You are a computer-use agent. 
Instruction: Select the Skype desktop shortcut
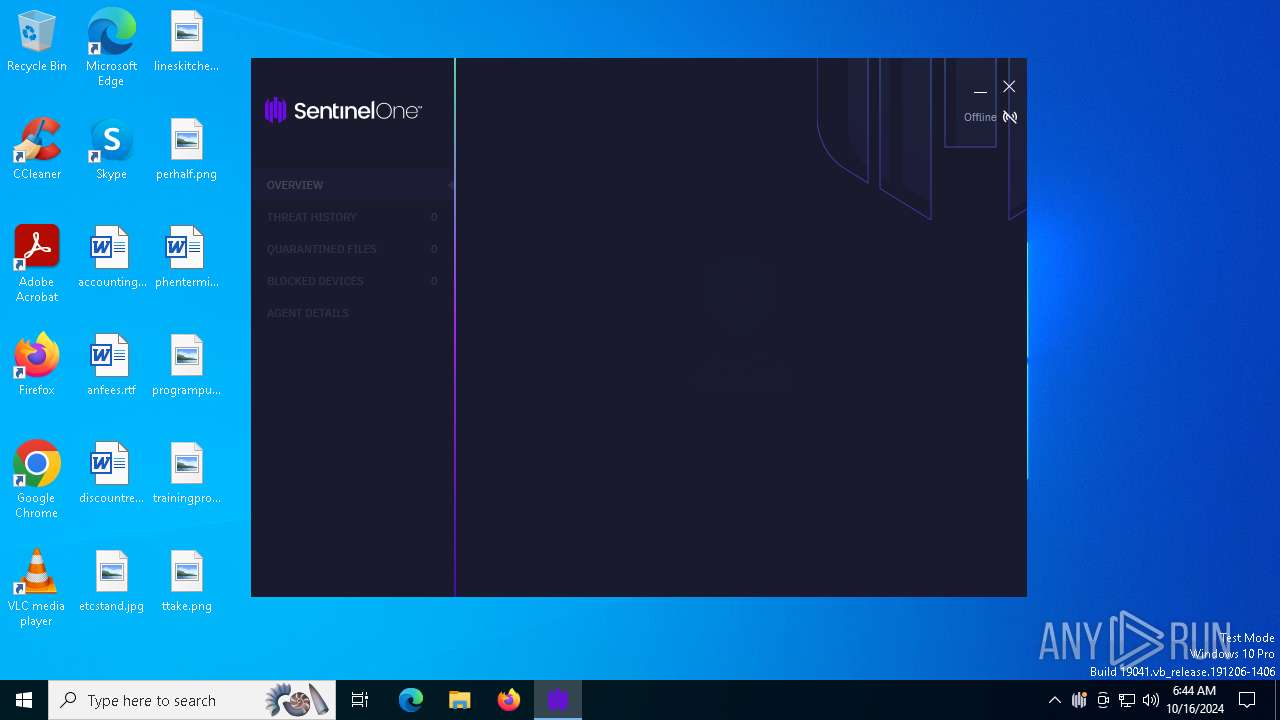[x=111, y=150]
